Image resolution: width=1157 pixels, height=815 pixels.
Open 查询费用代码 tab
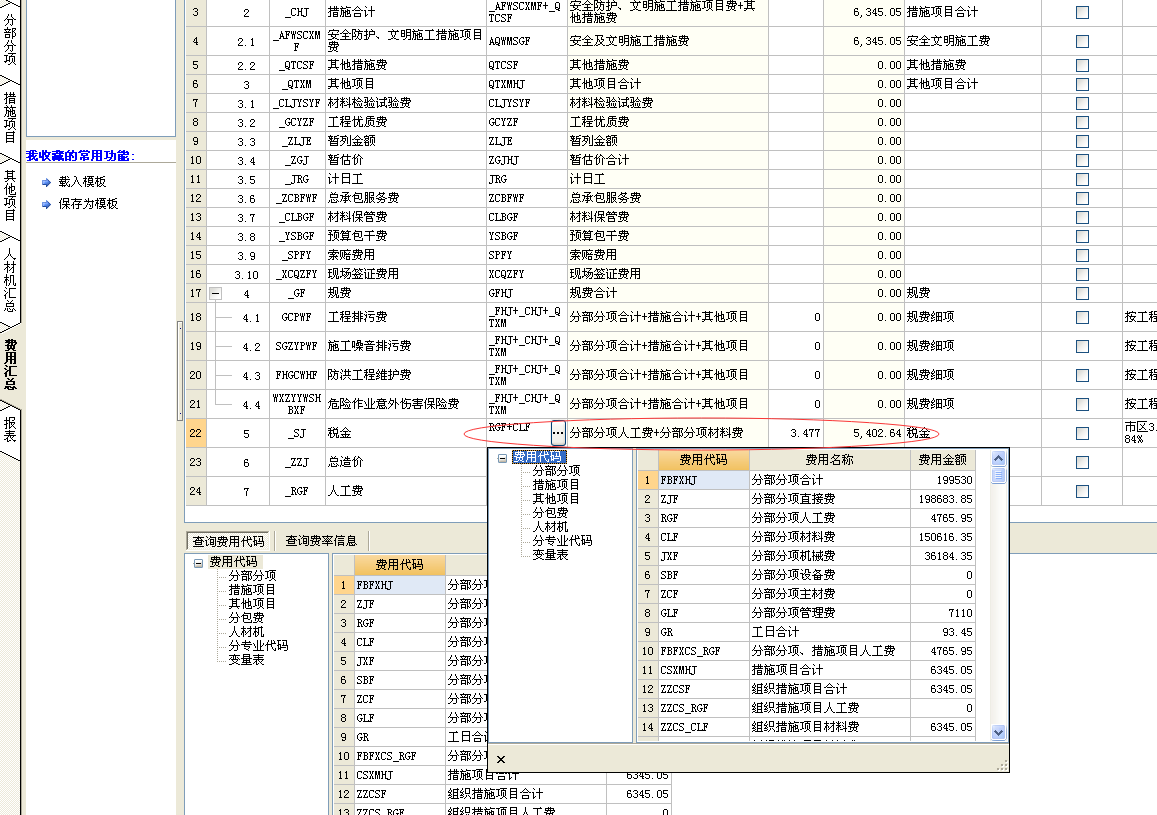[228, 541]
